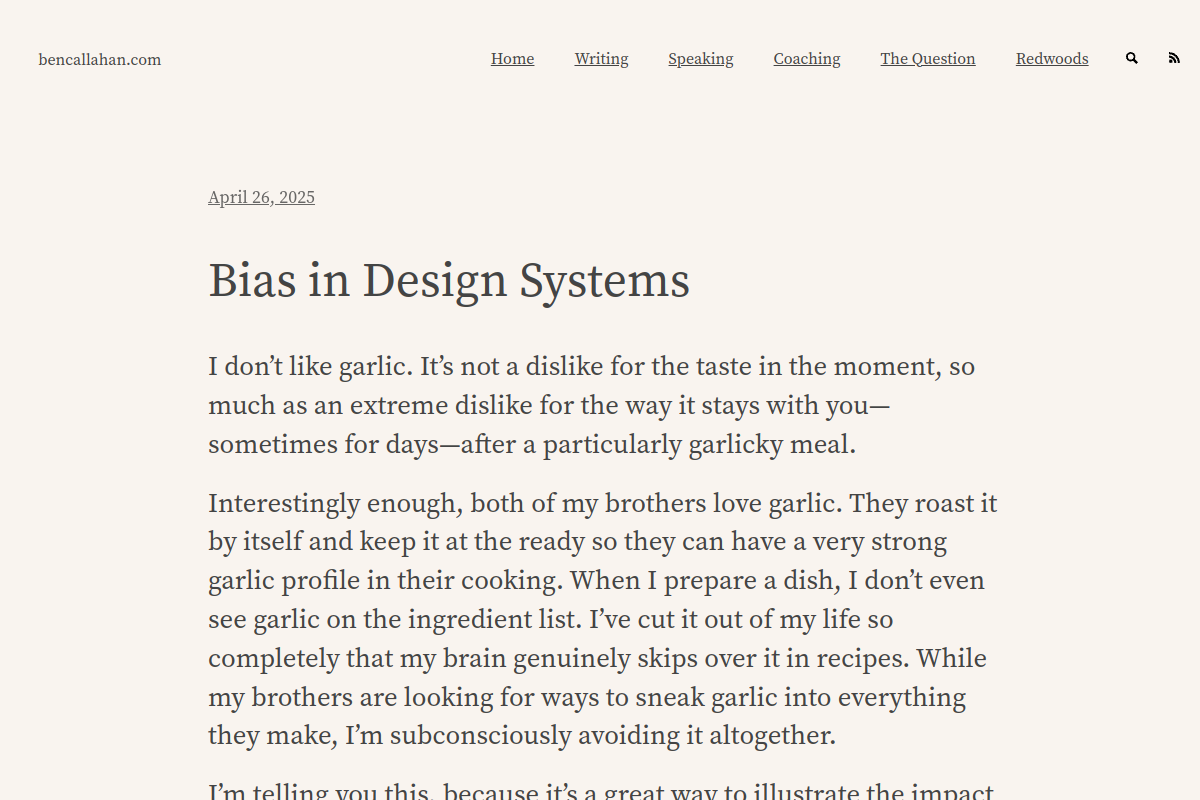Click the line "by itself and keep it at the ready"
Image resolution: width=1200 pixels, height=800 pixels.
[x=577, y=542]
